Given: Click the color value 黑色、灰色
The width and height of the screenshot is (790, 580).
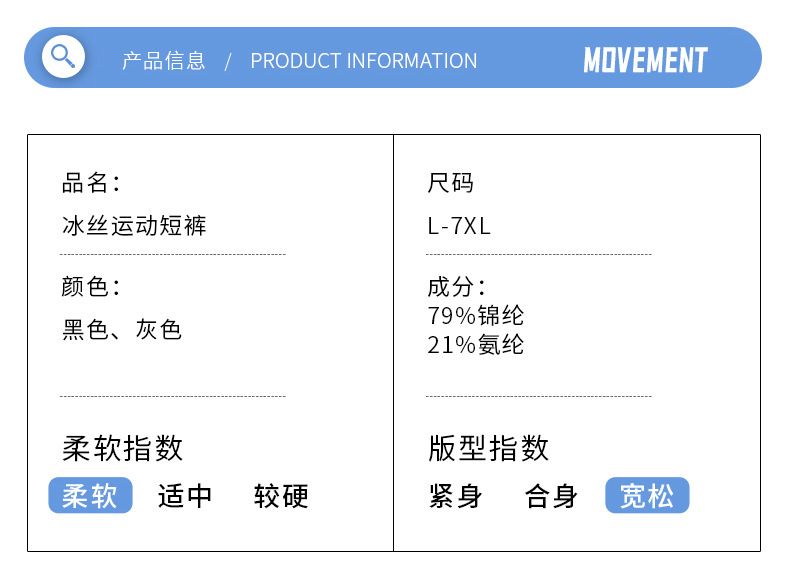Looking at the screenshot, I should coord(121,330).
